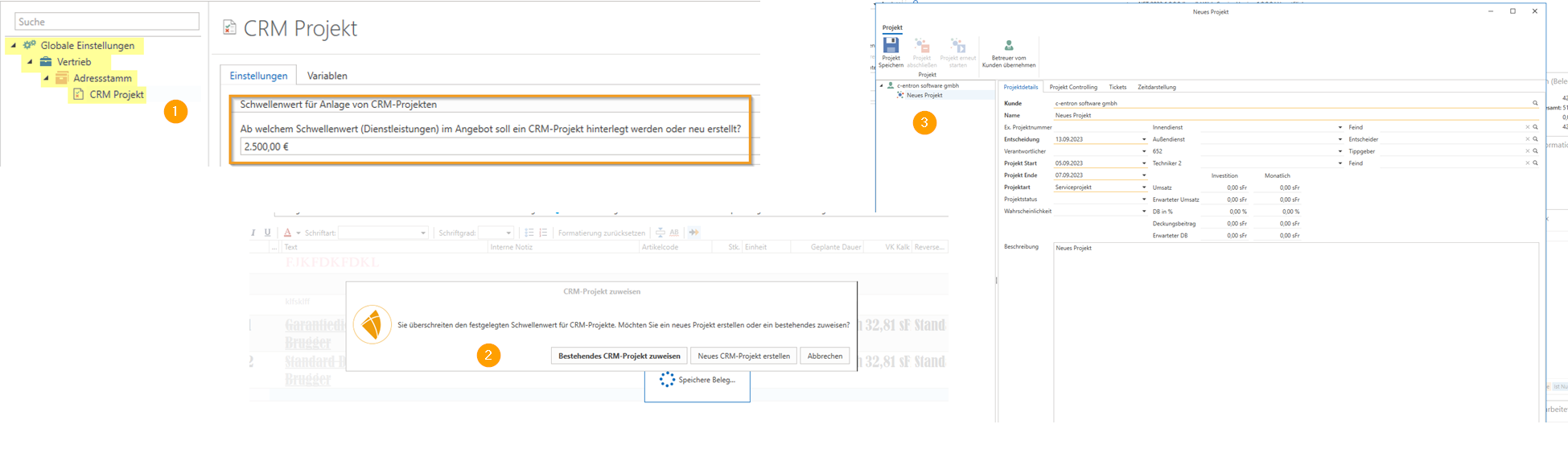Expand the Schriftart font dropdown
The height and width of the screenshot is (453, 1568).
click(x=423, y=233)
